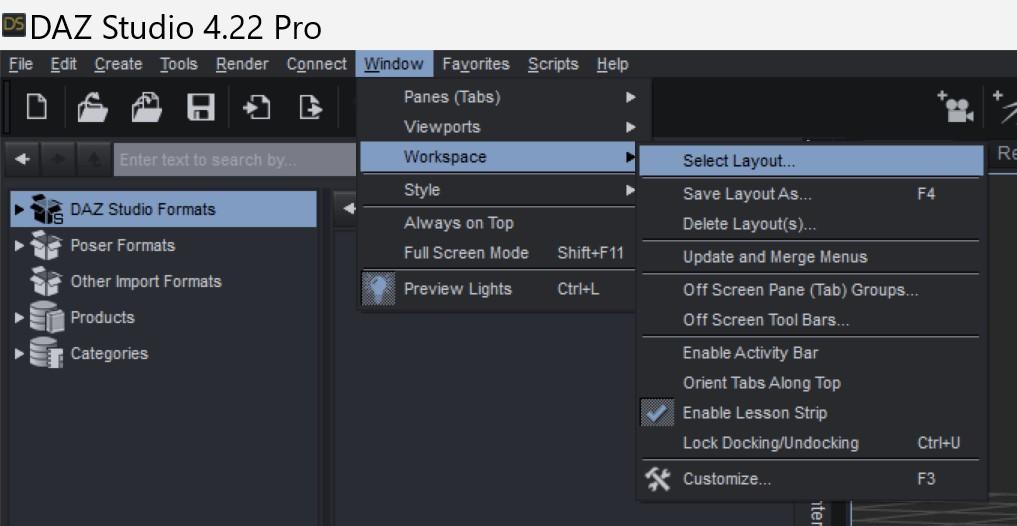The width and height of the screenshot is (1017, 526).
Task: Expand the Poser Formats tree node
Action: tap(19, 246)
